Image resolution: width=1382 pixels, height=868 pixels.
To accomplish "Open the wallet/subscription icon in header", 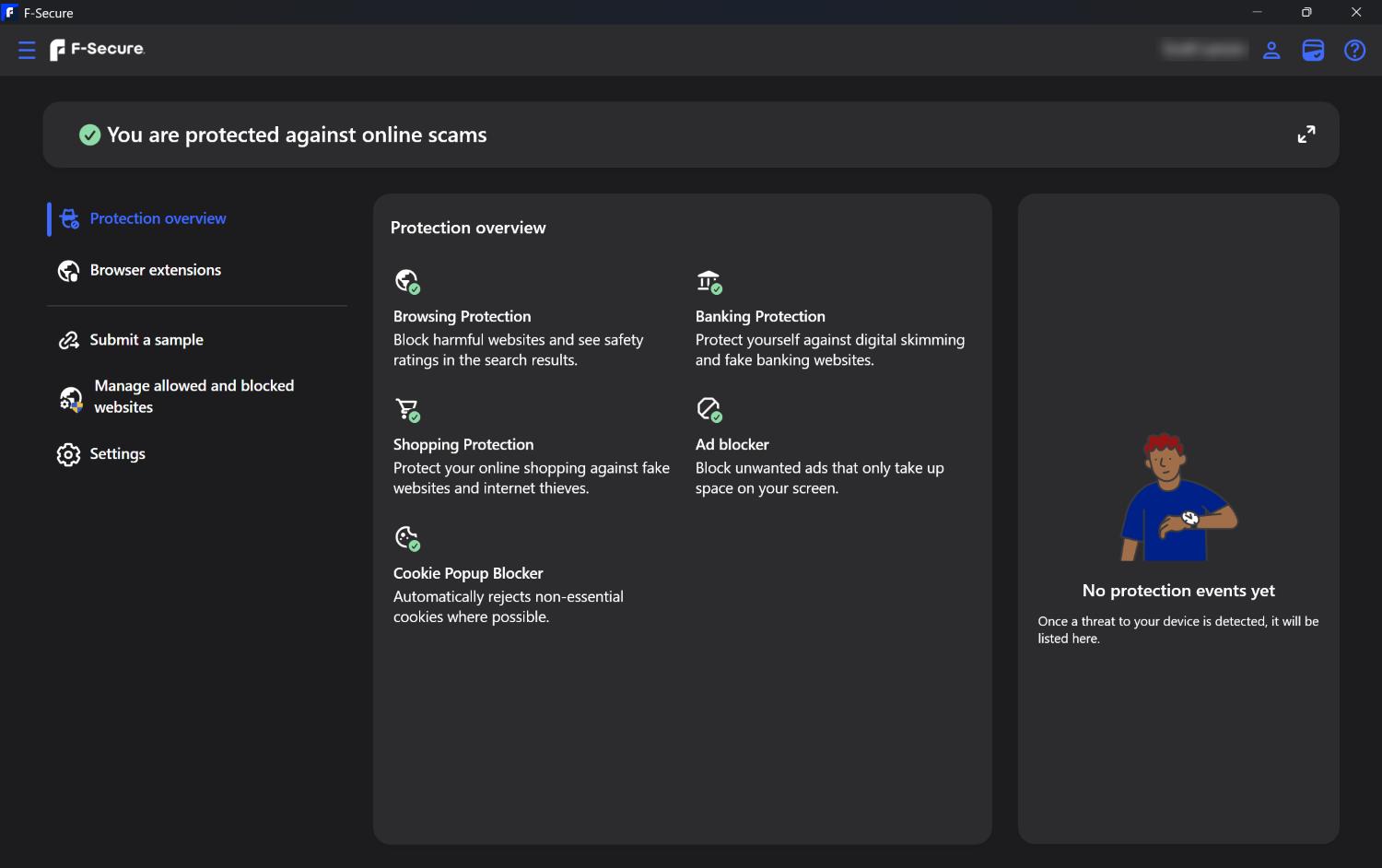I will click(1313, 50).
